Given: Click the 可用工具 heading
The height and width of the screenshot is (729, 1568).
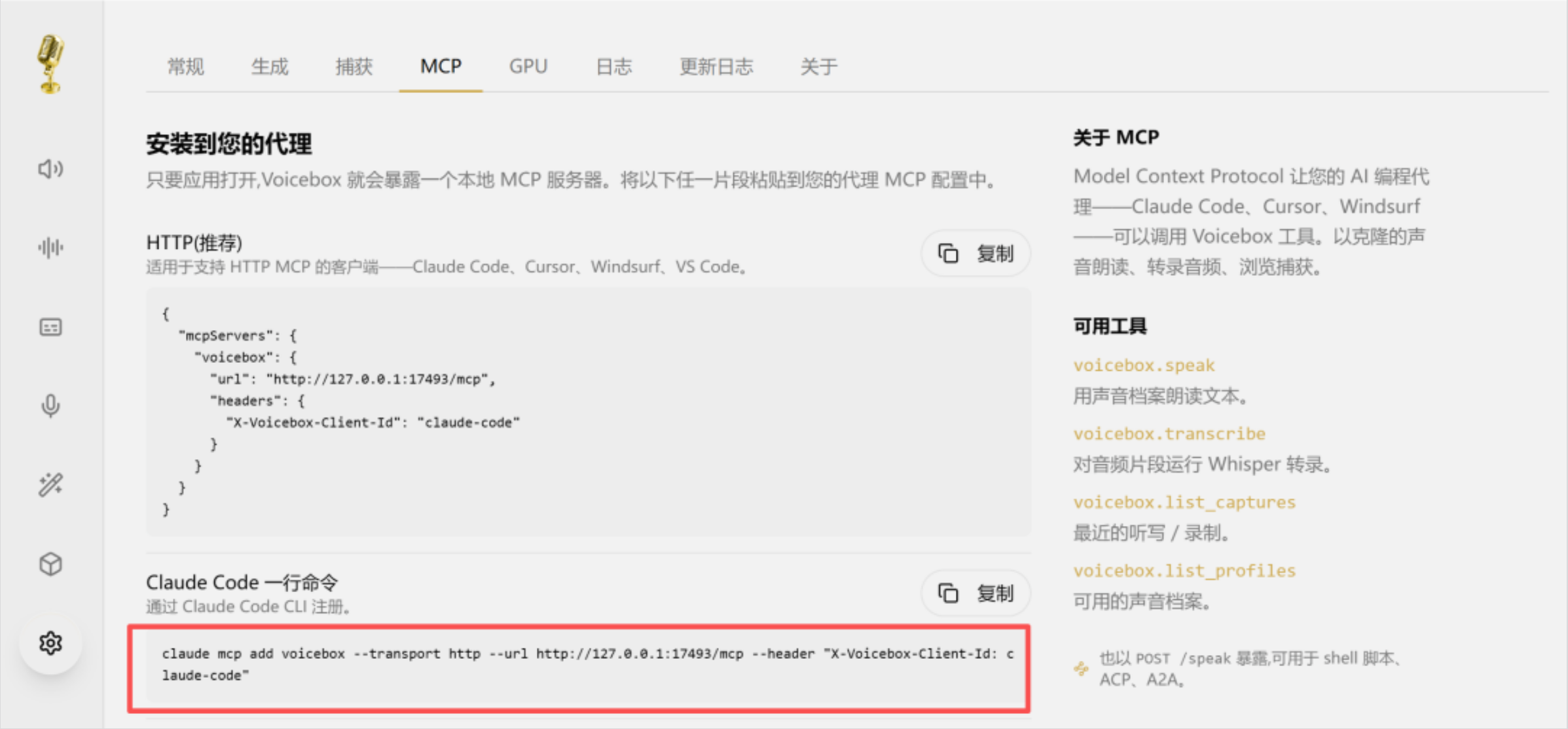Looking at the screenshot, I should (x=1110, y=326).
